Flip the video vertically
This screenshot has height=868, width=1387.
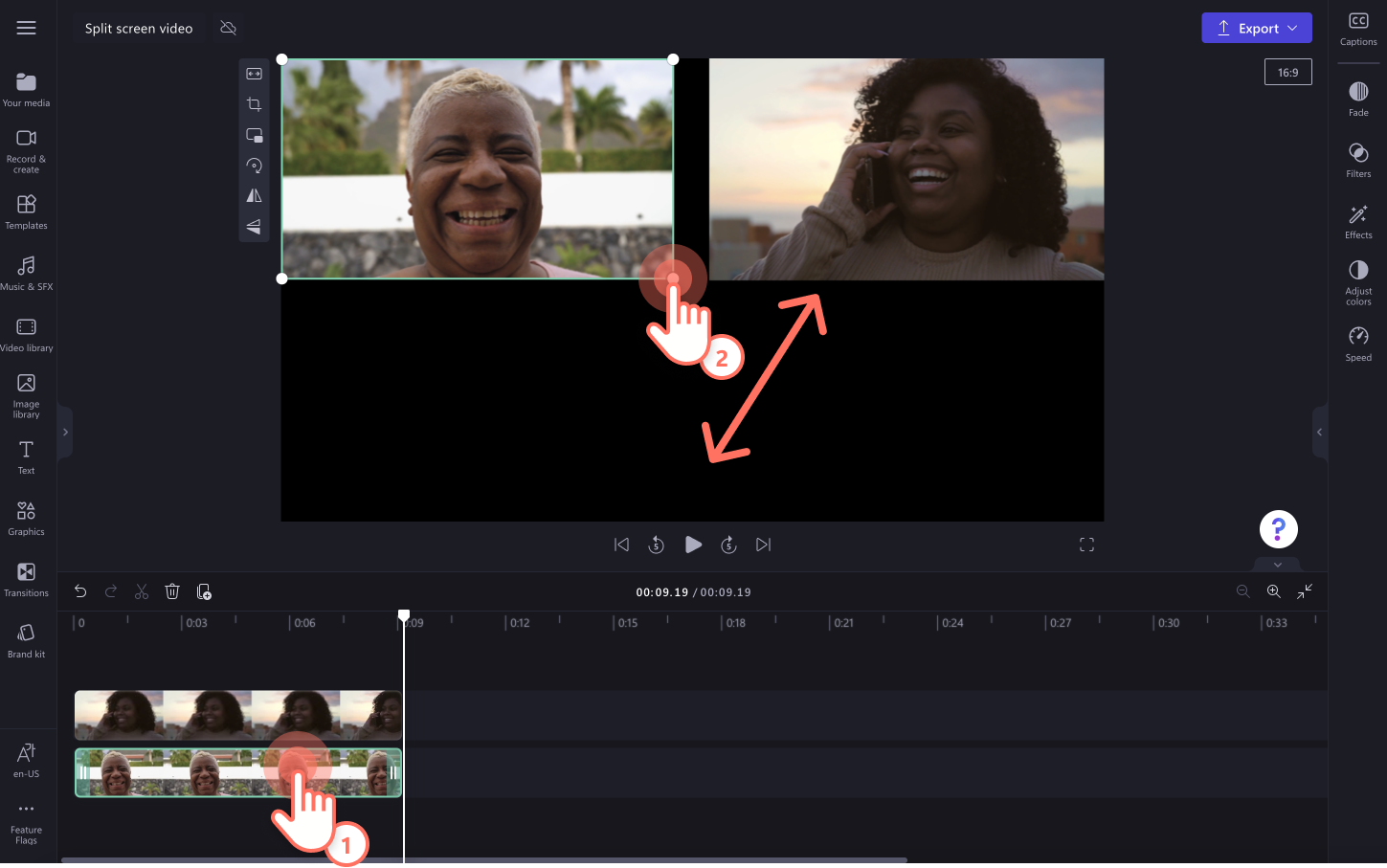coord(254,226)
